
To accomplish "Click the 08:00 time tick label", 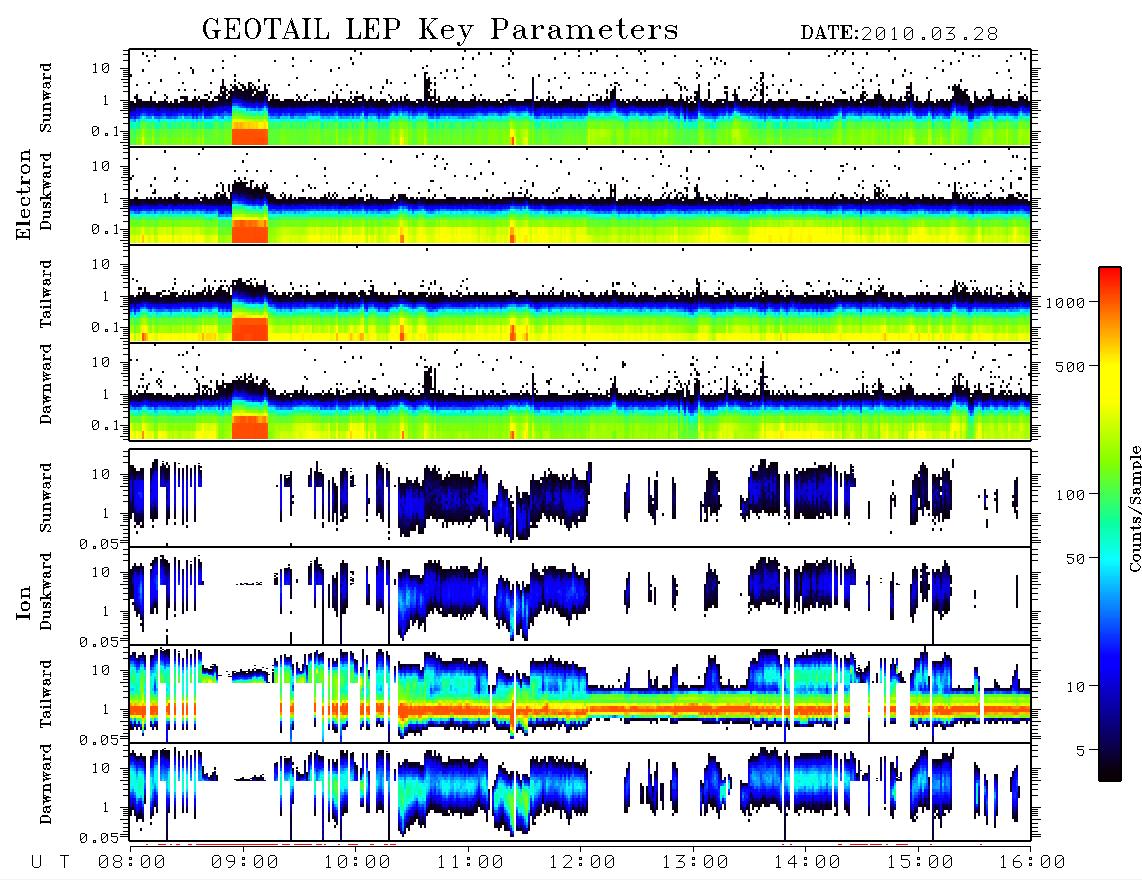I will [x=132, y=862].
